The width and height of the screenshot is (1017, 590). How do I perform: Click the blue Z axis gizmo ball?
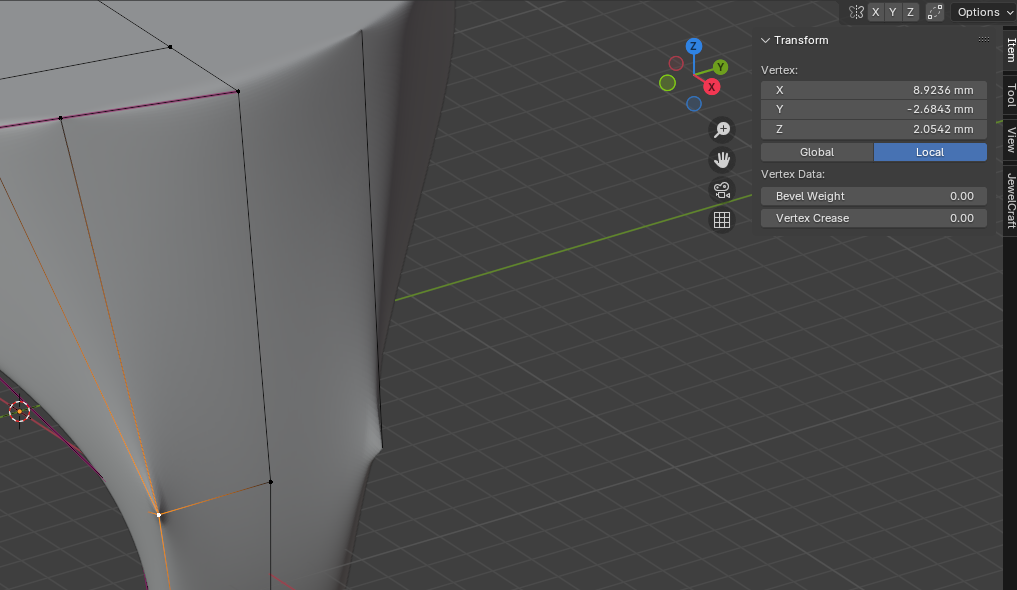[693, 46]
